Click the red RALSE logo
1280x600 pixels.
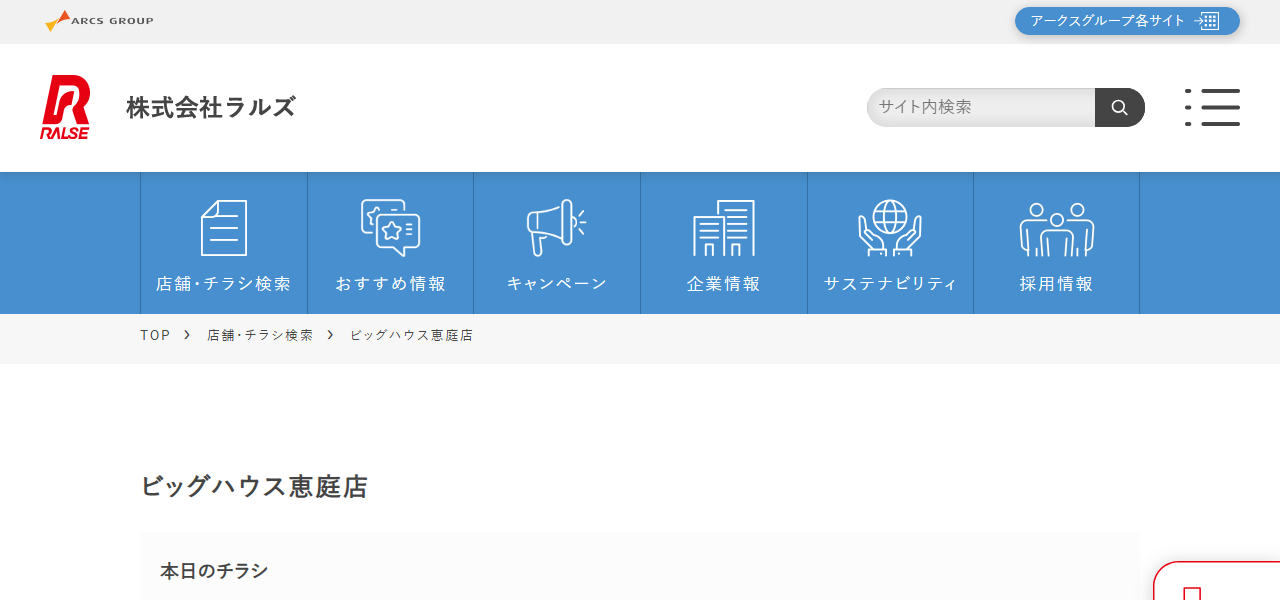pos(65,107)
